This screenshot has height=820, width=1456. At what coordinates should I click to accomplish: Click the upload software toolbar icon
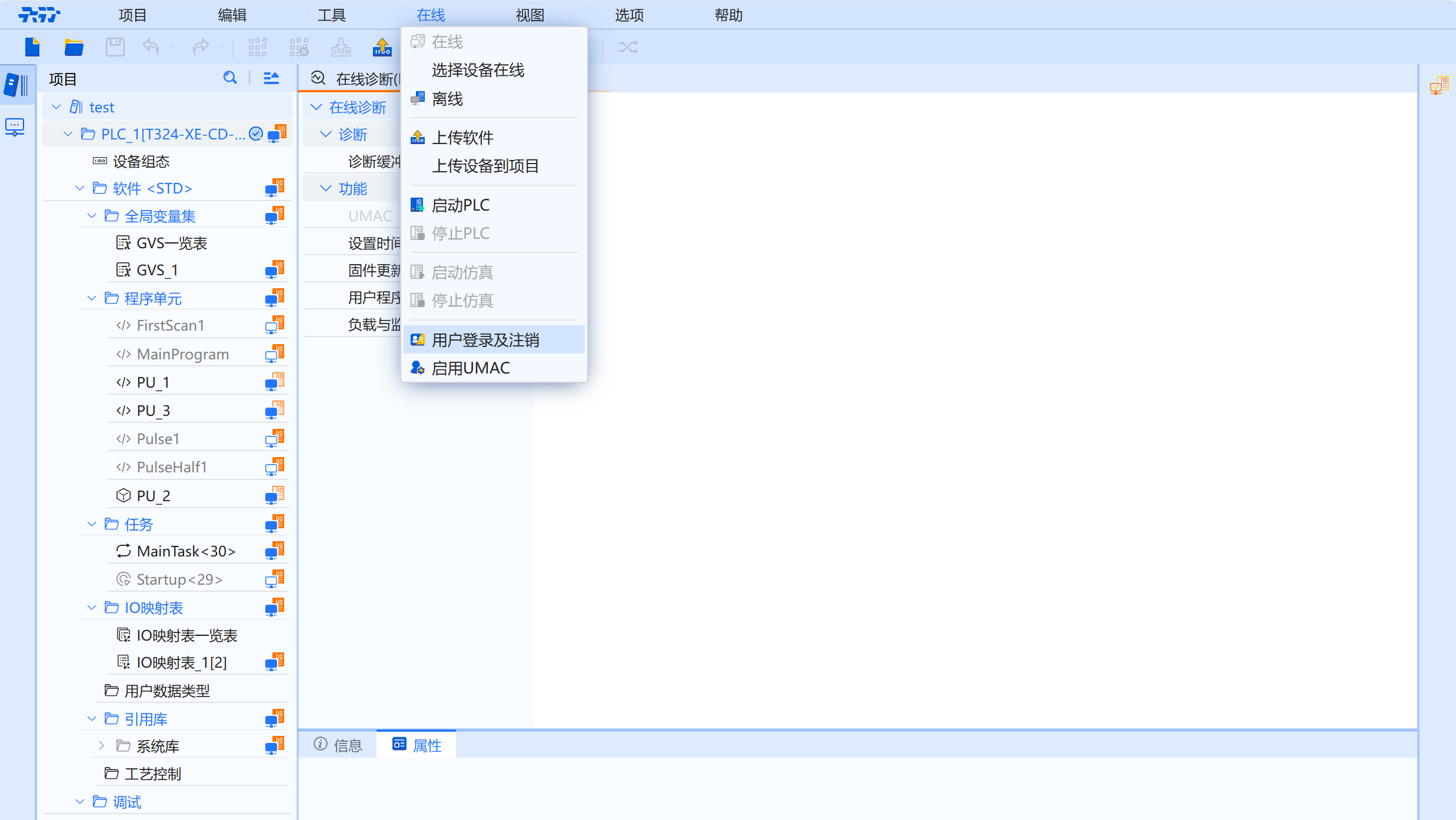382,47
